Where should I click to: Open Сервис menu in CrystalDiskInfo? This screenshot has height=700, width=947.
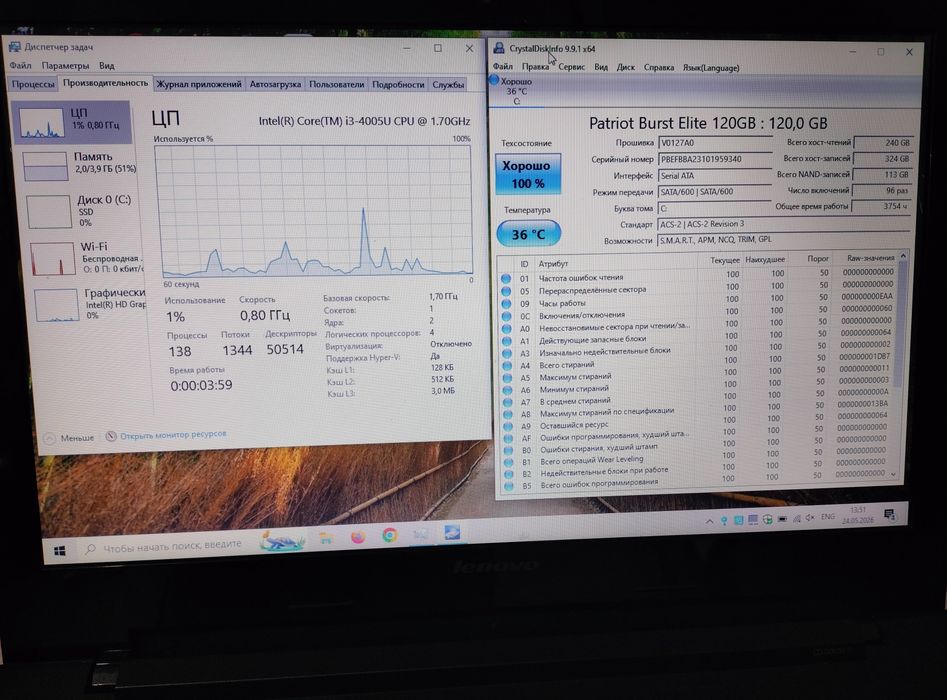[571, 67]
